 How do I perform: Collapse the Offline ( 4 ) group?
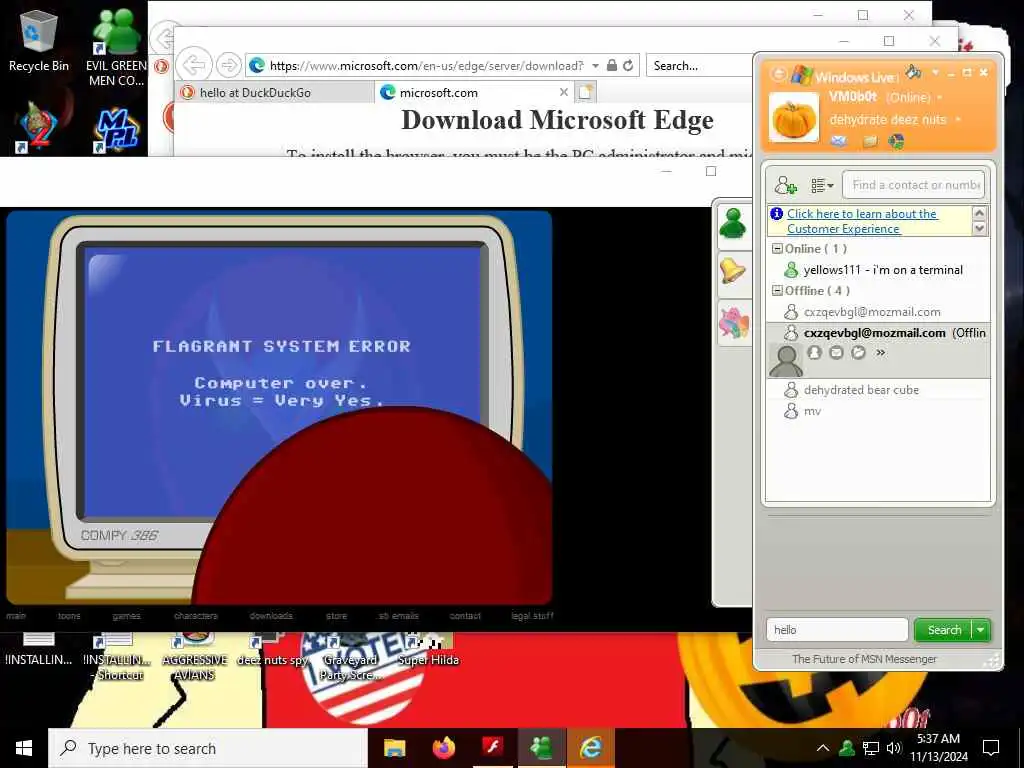[x=777, y=291]
